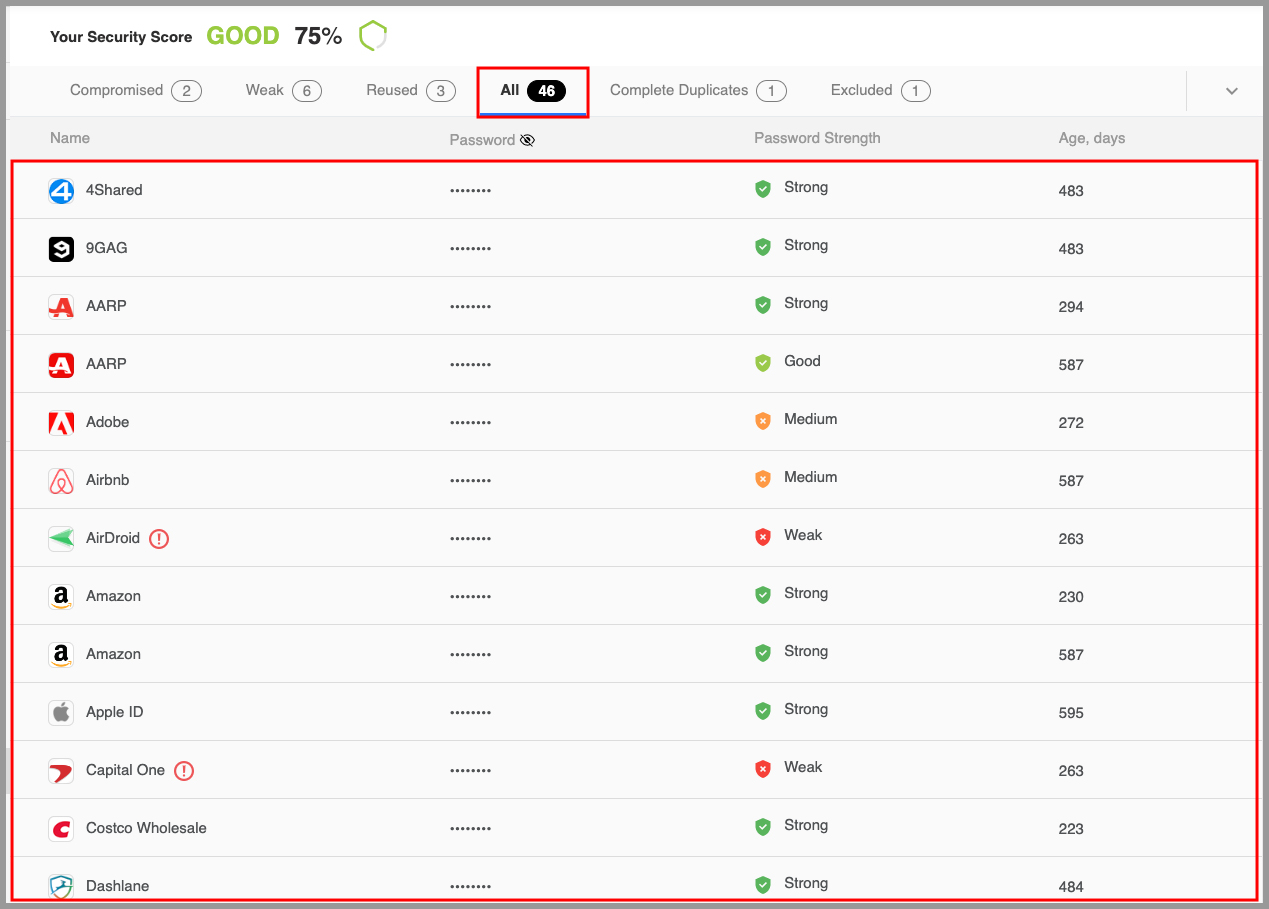Click Capital One's red warning alert icon
The width and height of the screenshot is (1269, 909).
pos(184,771)
